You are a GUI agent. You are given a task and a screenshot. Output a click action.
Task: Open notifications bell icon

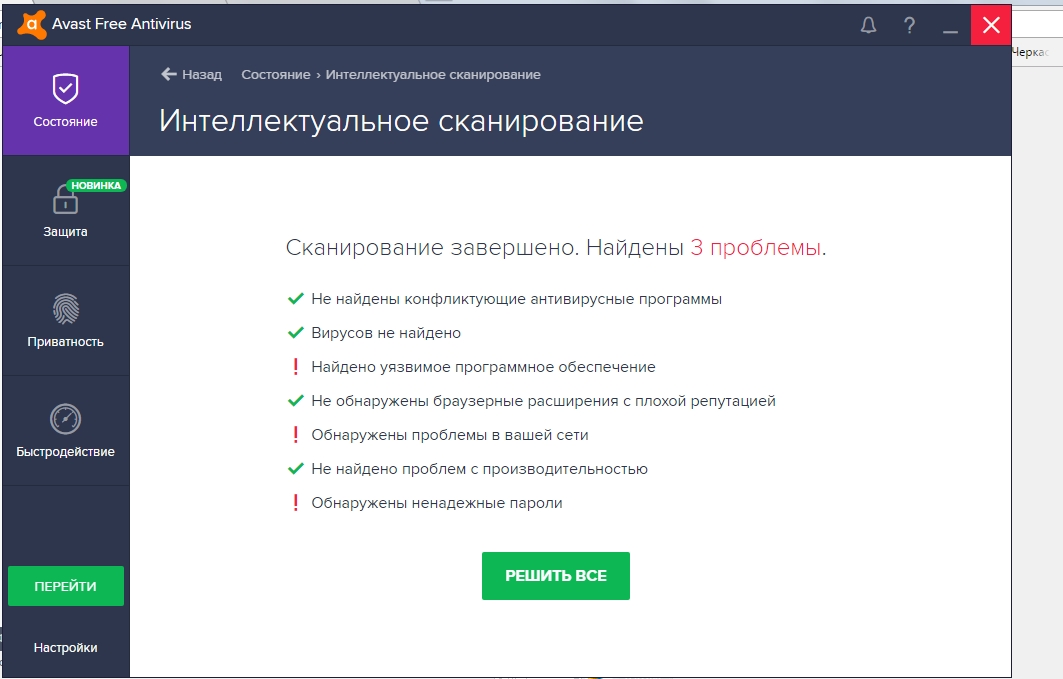[x=868, y=26]
